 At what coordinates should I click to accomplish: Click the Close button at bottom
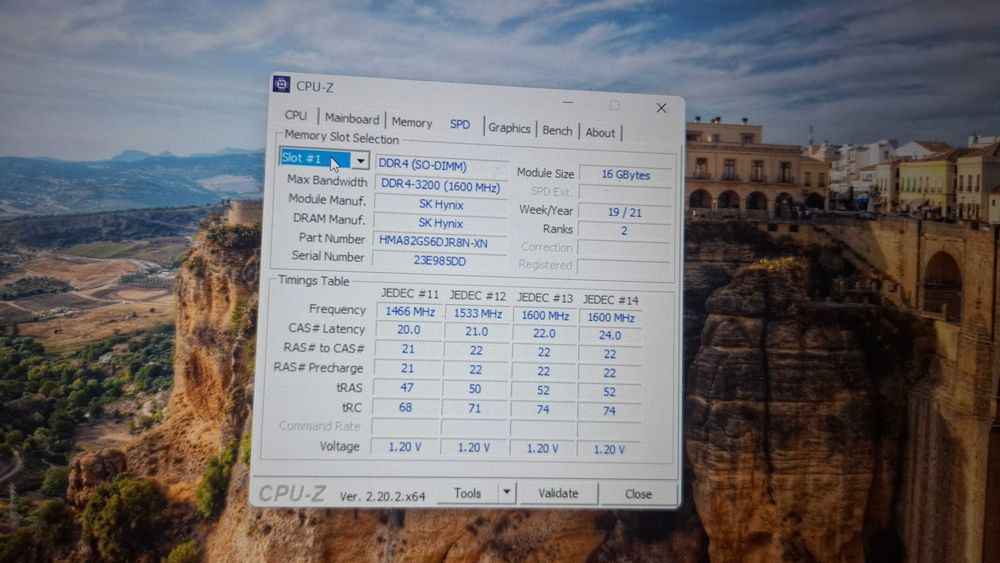pyautogui.click(x=638, y=494)
